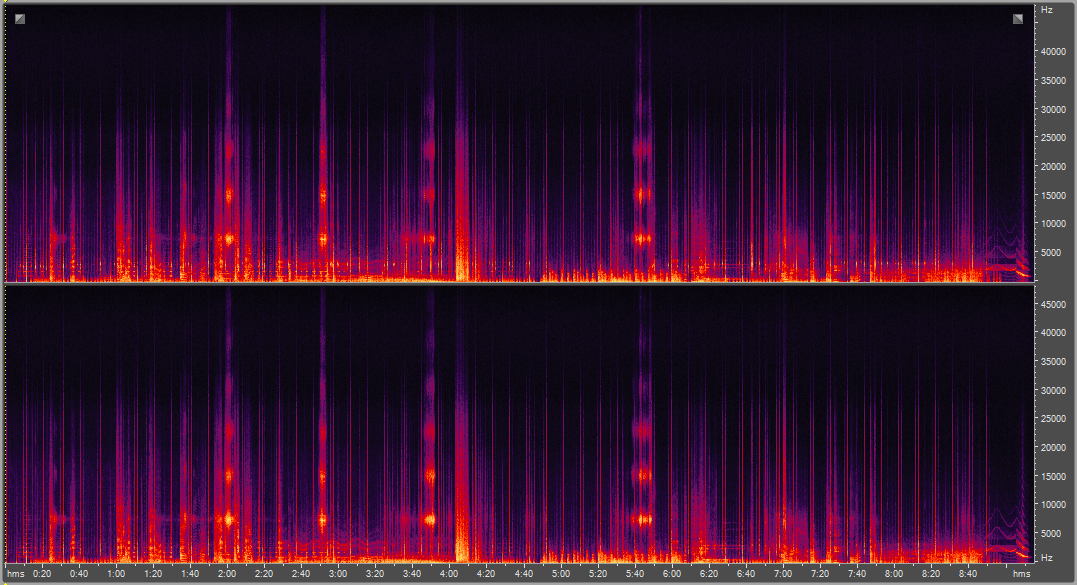Click 25000 on the upper channel frequency ruler
1077x585 pixels.
(x=1054, y=138)
